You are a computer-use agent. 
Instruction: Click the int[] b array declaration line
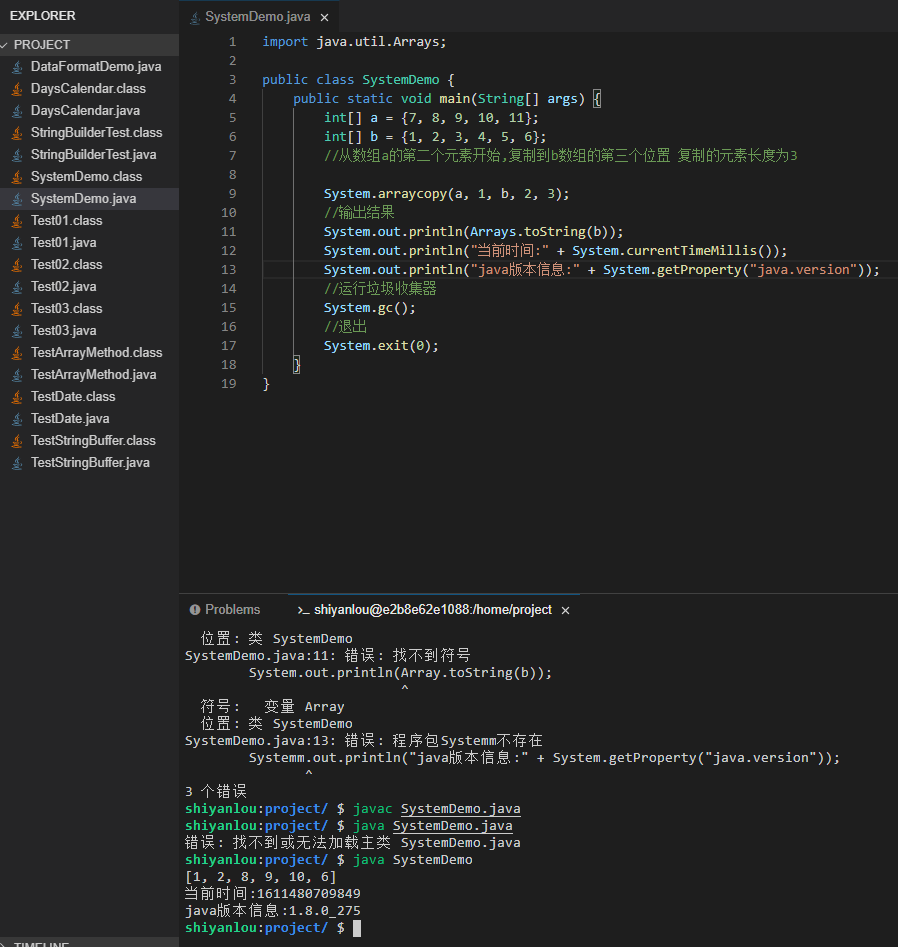(435, 137)
